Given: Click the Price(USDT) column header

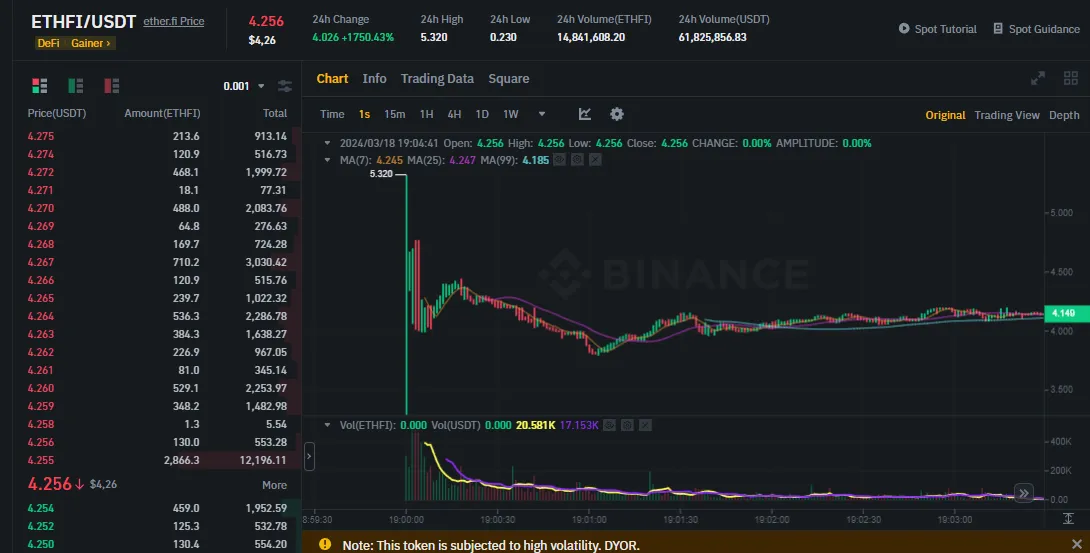Looking at the screenshot, I should (57, 113).
